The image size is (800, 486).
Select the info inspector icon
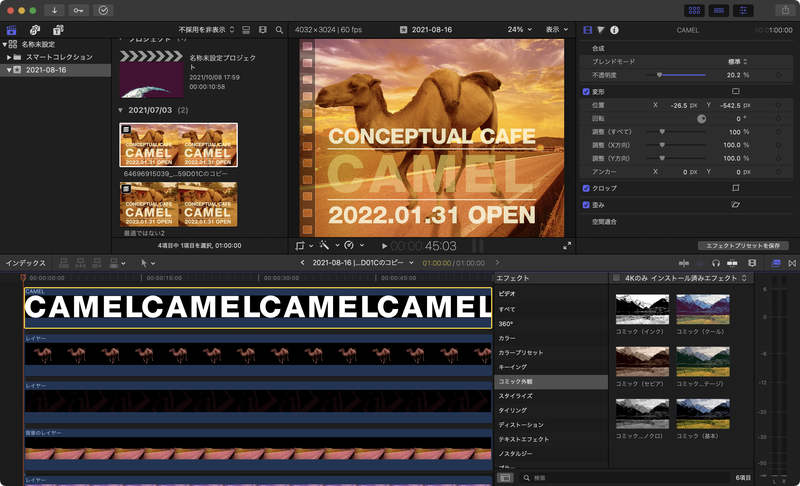(614, 30)
